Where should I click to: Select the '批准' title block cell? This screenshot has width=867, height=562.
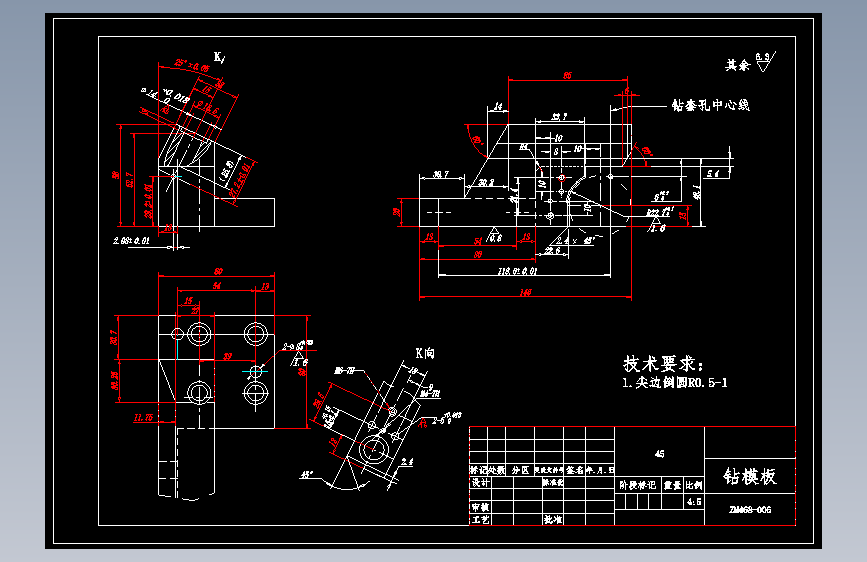click(552, 519)
